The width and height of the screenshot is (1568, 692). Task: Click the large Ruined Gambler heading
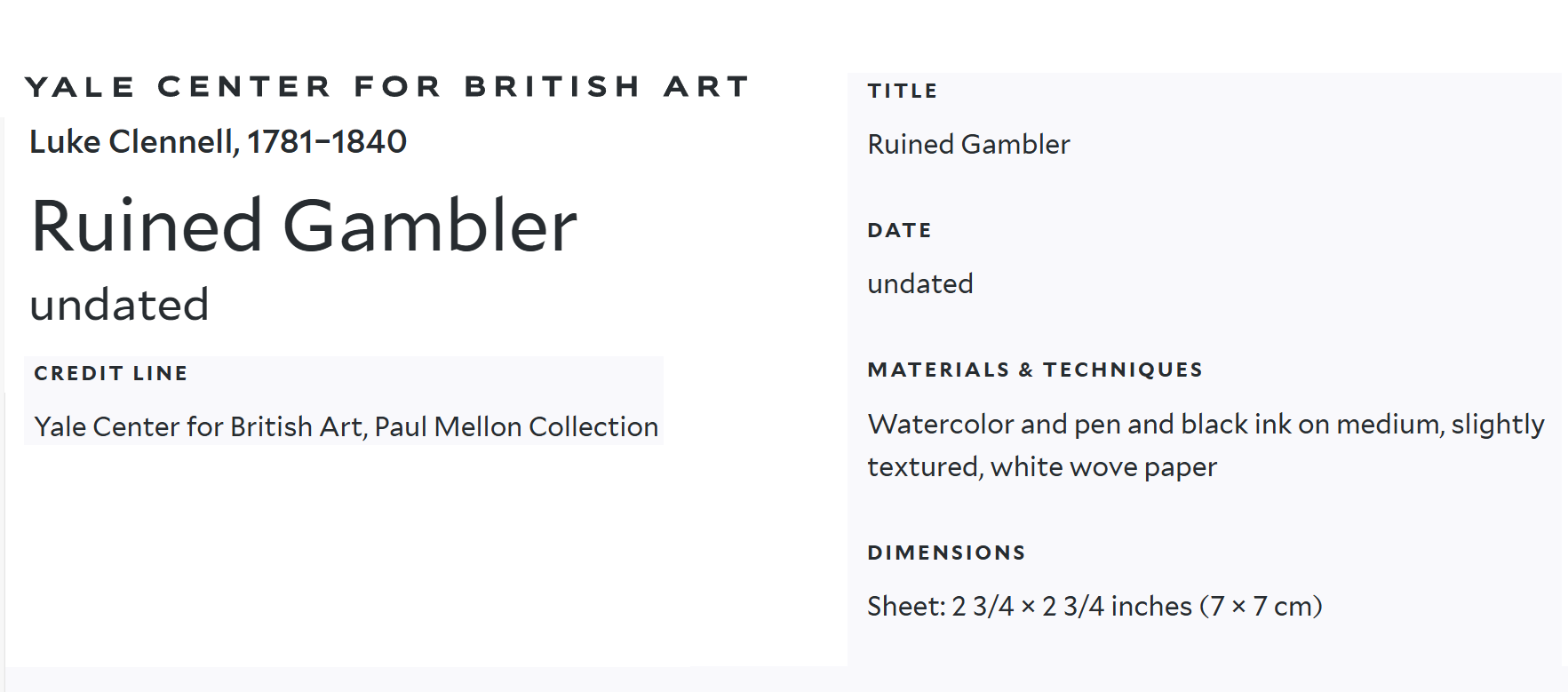[304, 227]
